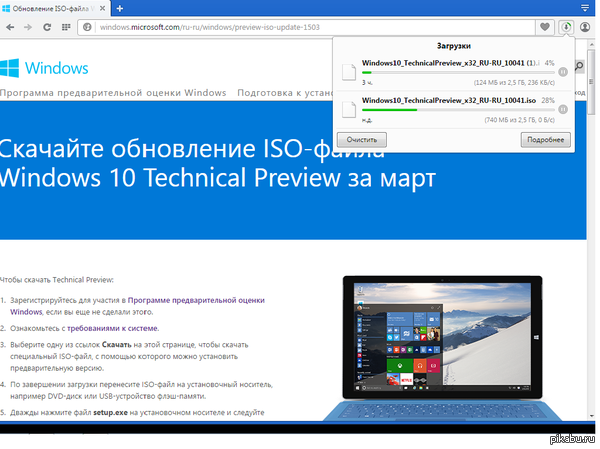Click the bold setup.exe text
The width and height of the screenshot is (600, 449).
point(110,413)
